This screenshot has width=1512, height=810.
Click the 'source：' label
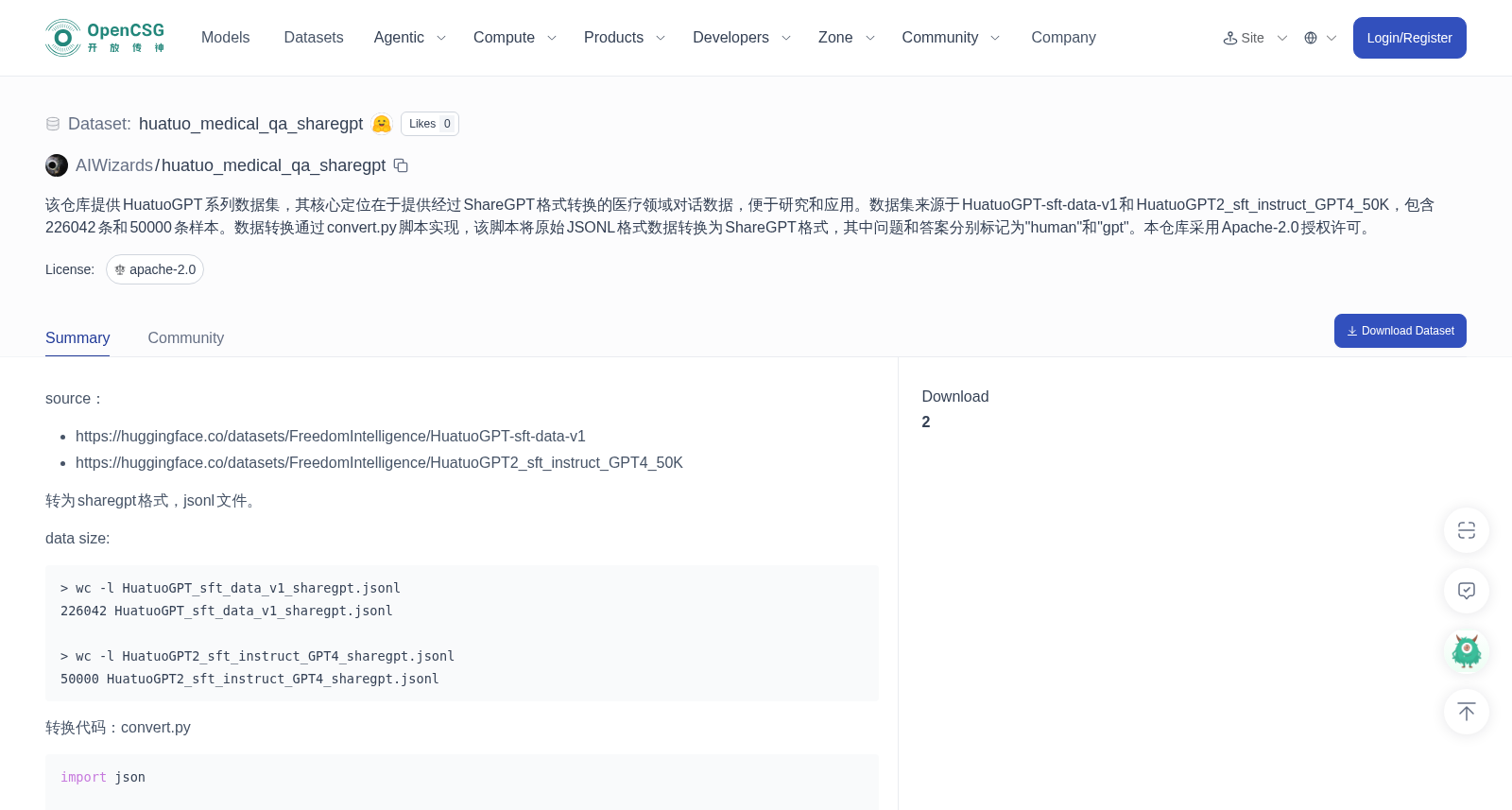(x=74, y=399)
